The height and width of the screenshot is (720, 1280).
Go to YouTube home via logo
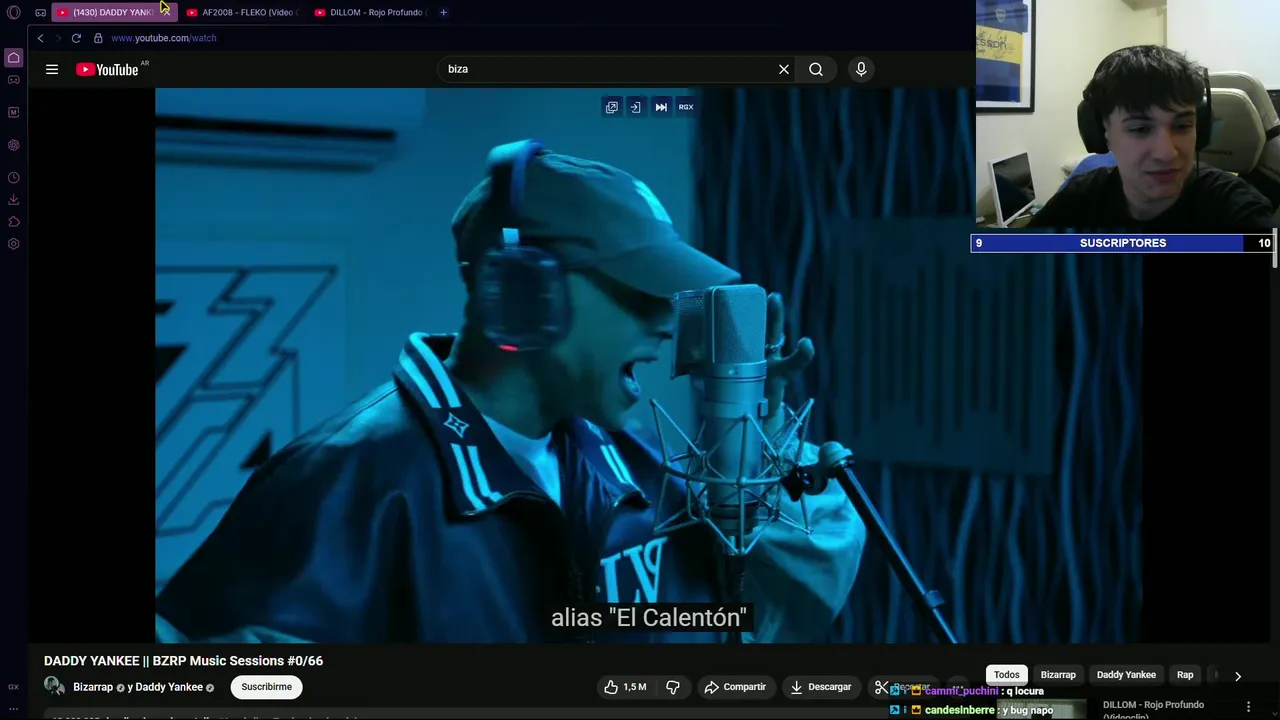[x=107, y=69]
